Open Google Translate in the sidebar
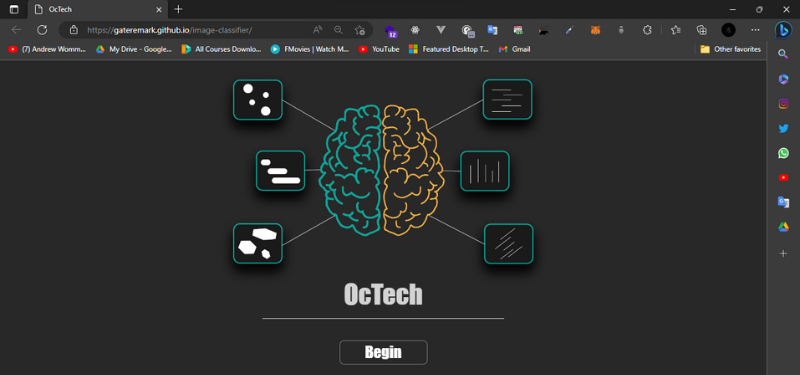 783,202
